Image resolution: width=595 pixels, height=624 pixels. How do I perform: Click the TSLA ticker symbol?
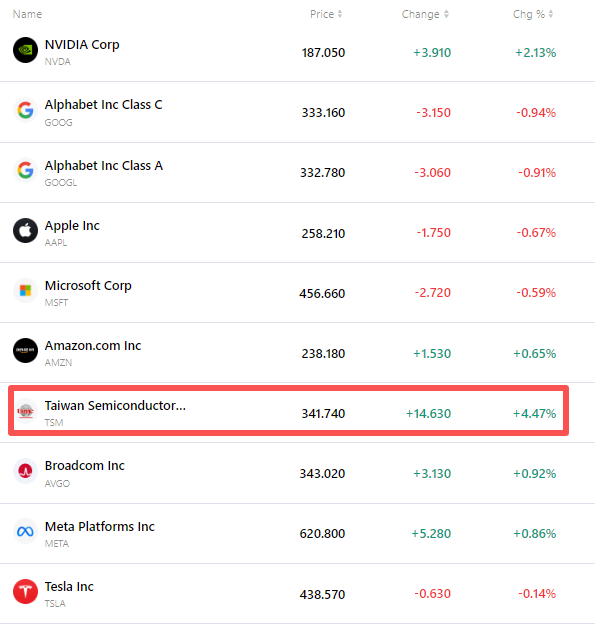point(55,604)
